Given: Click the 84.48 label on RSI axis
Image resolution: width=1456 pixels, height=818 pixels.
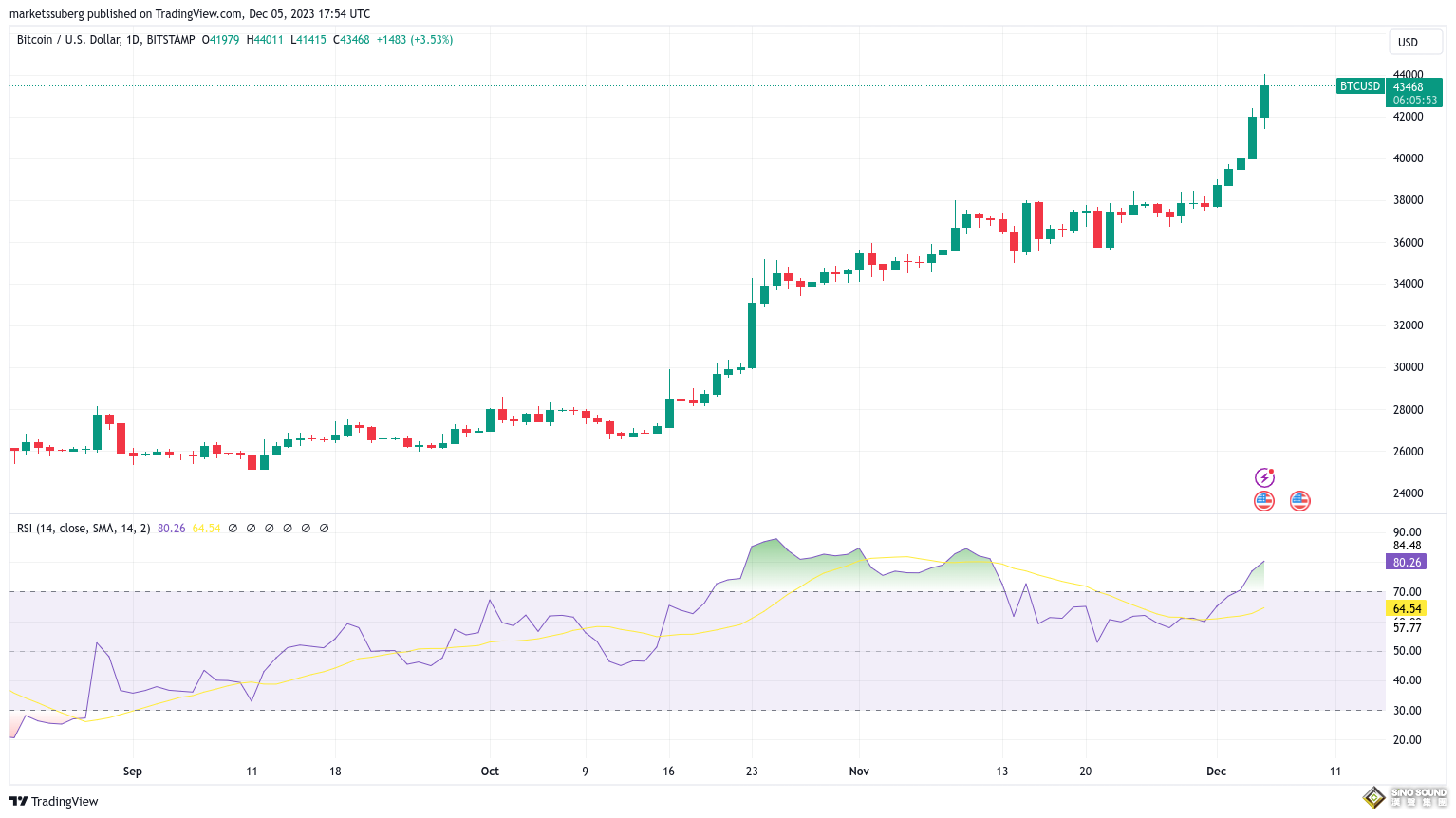Looking at the screenshot, I should (x=1407, y=546).
